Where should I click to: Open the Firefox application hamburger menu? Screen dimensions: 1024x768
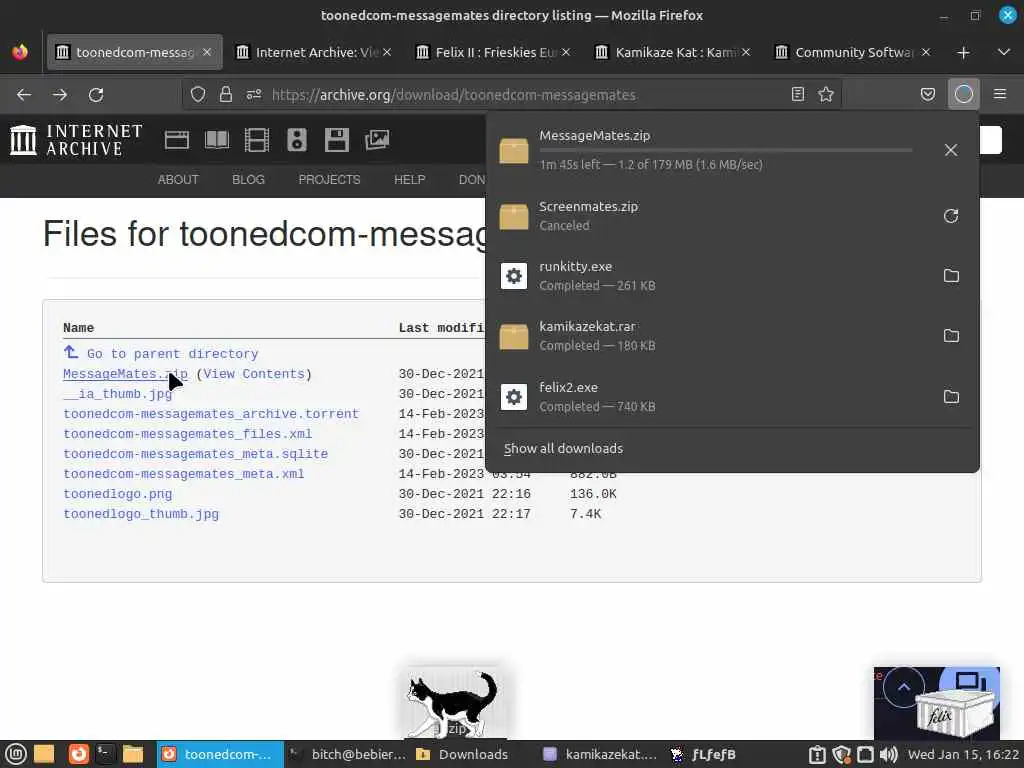[x=999, y=95]
